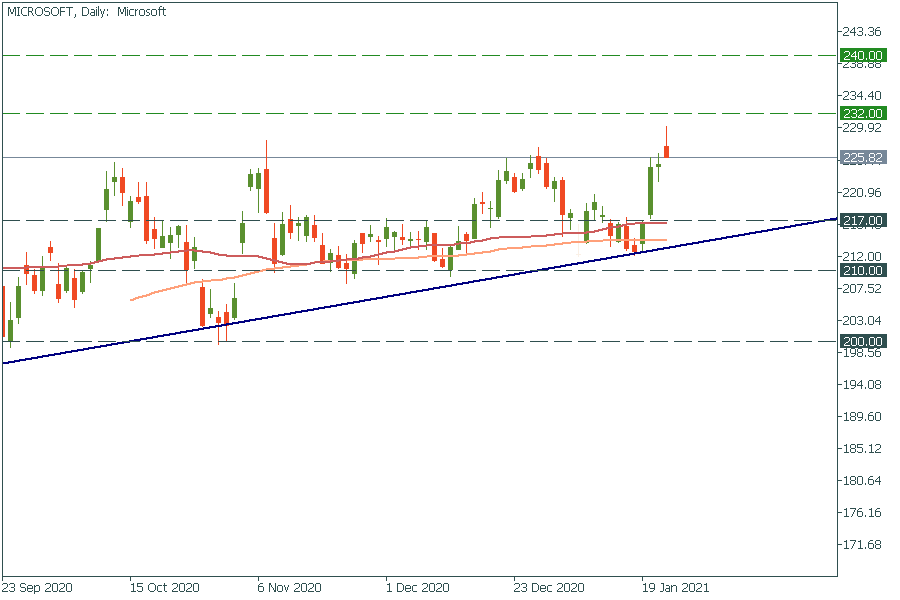Select the 220.96 price axis value

[x=862, y=192]
